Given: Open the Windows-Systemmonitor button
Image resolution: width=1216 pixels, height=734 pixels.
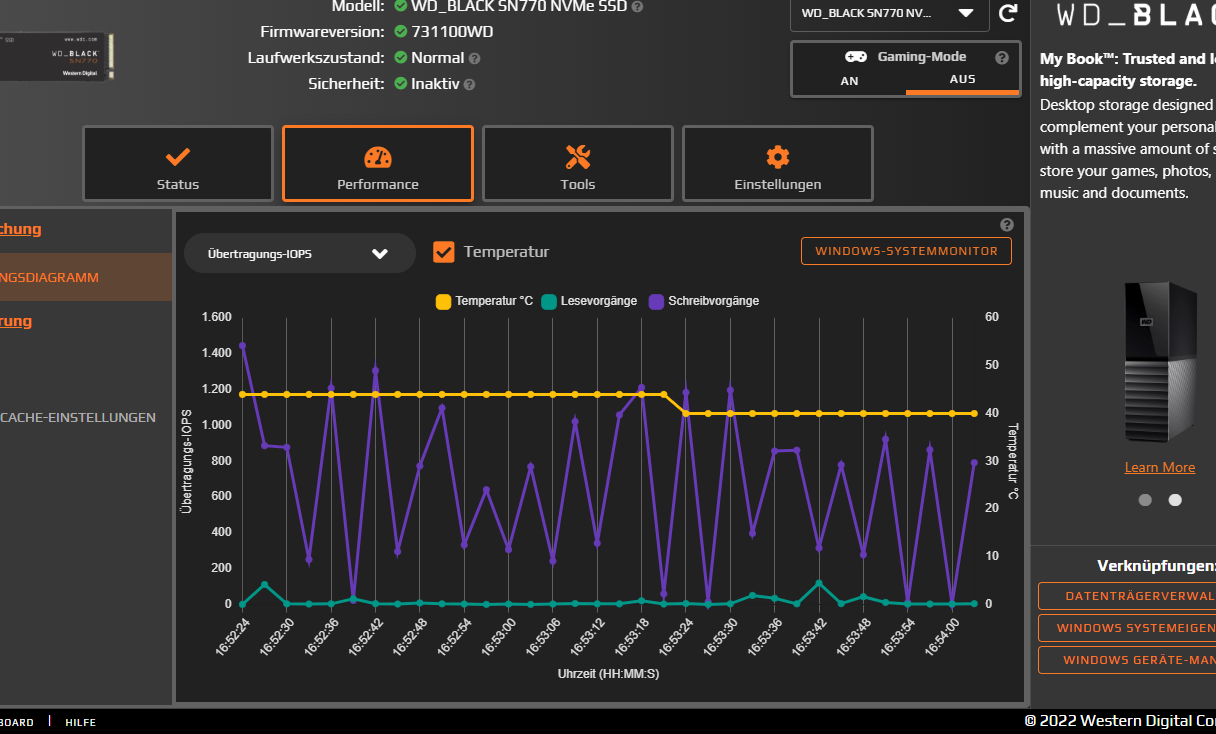Looking at the screenshot, I should pos(906,251).
